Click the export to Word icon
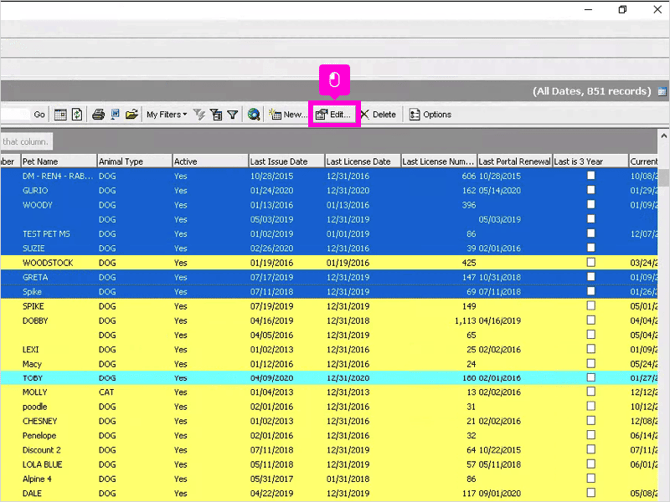The height and width of the screenshot is (502, 670). (x=115, y=114)
